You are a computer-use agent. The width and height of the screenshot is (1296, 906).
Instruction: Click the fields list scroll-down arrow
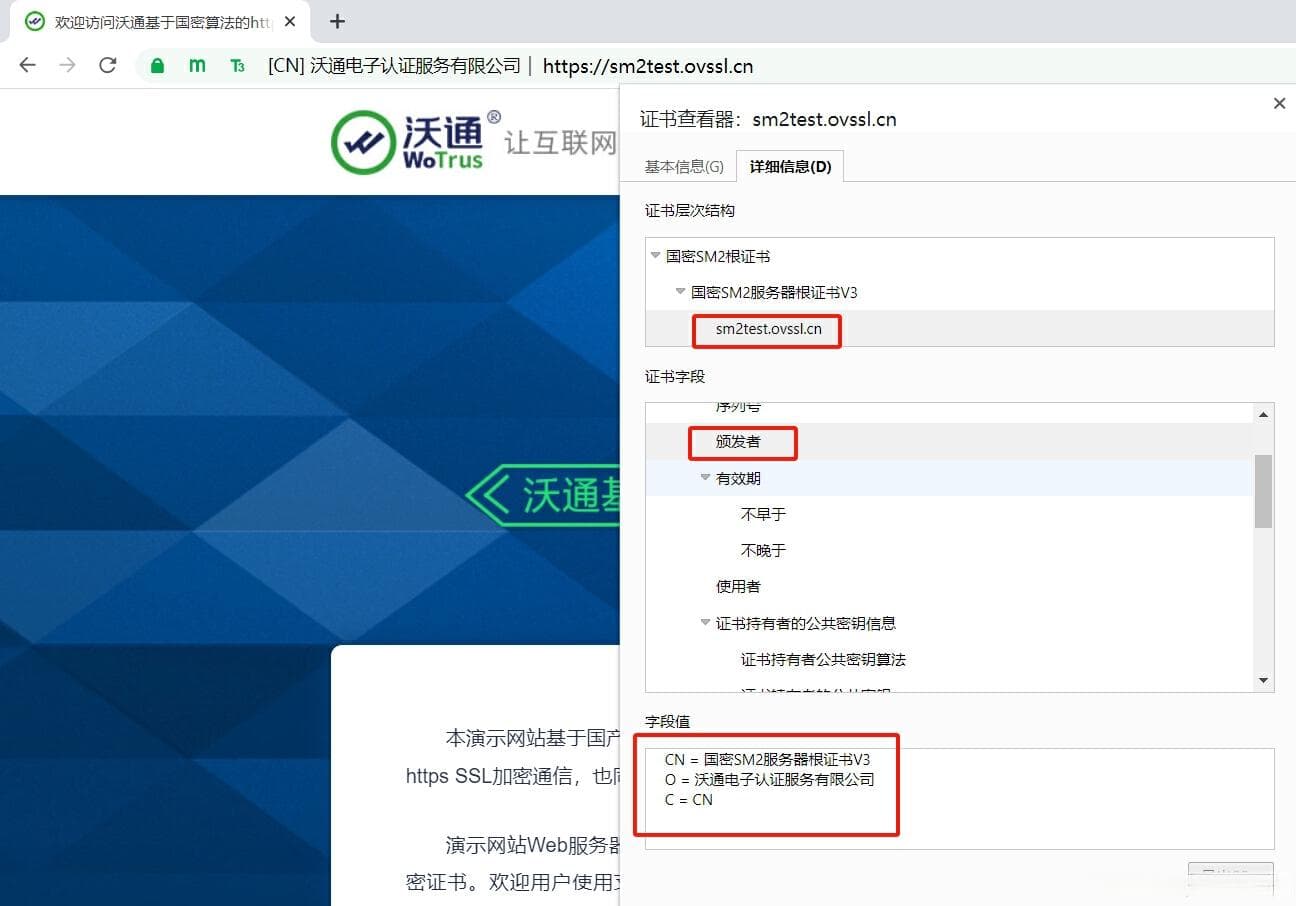pyautogui.click(x=1264, y=681)
